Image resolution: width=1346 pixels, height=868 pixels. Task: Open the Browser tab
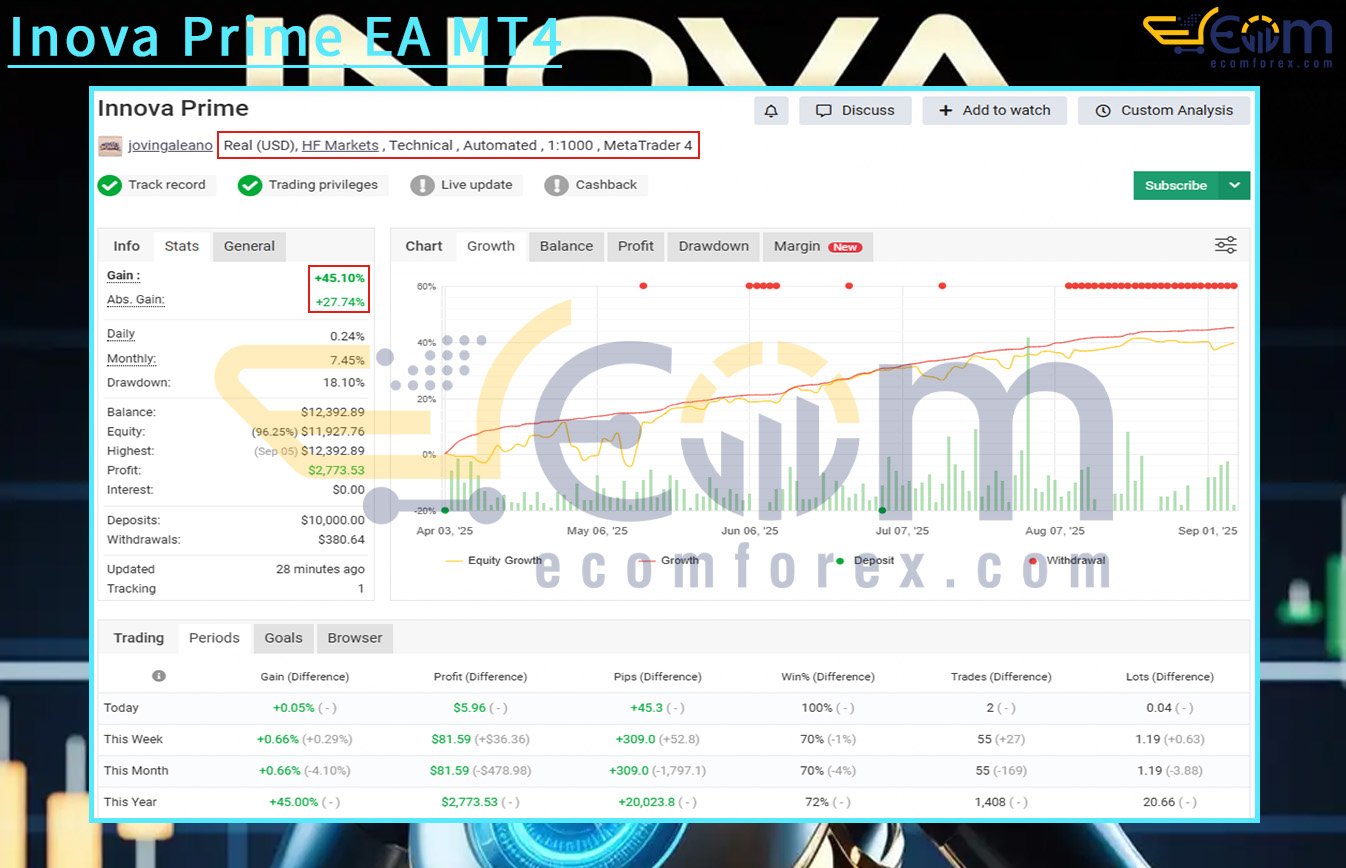pos(355,638)
